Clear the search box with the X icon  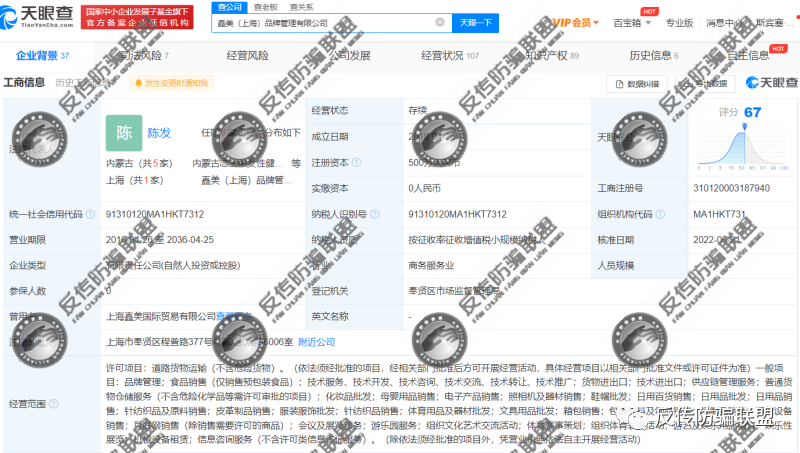point(440,22)
